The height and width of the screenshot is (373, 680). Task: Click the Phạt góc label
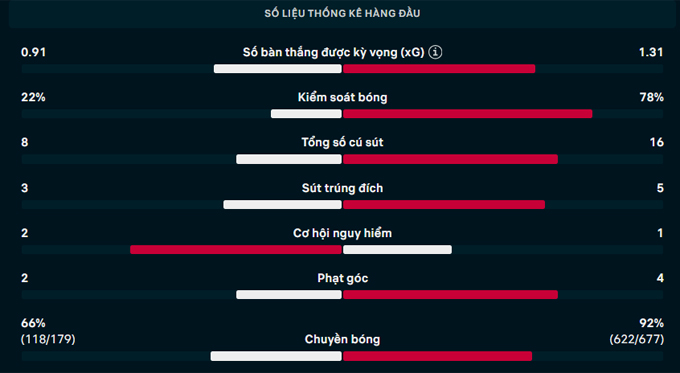[x=342, y=278]
